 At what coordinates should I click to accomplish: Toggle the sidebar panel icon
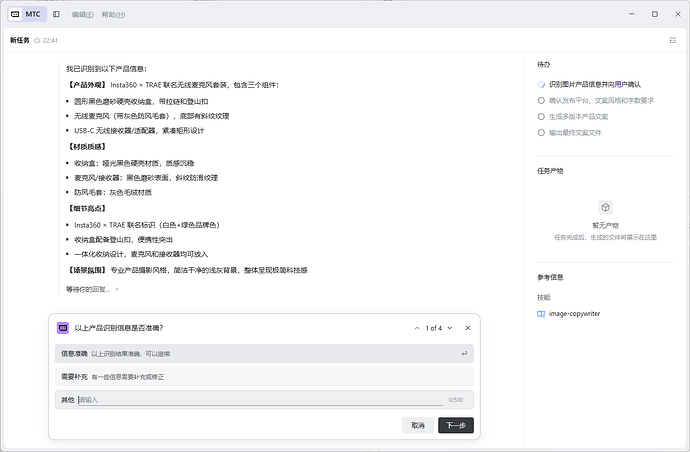click(56, 14)
